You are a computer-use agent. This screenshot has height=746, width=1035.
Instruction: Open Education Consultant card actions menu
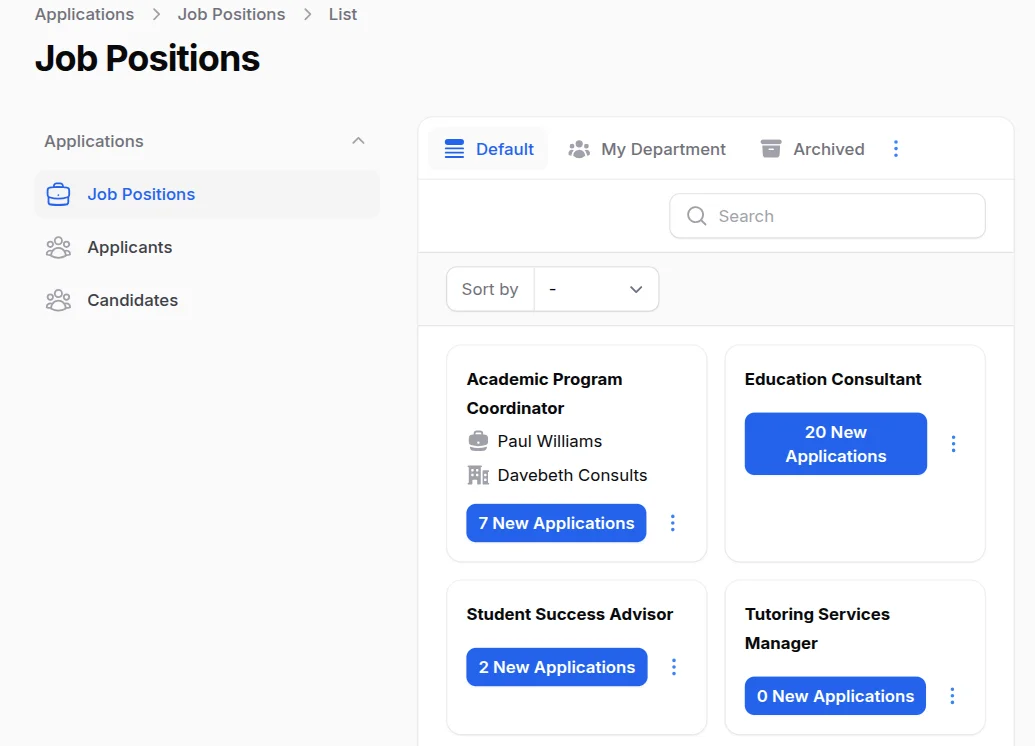[953, 444]
